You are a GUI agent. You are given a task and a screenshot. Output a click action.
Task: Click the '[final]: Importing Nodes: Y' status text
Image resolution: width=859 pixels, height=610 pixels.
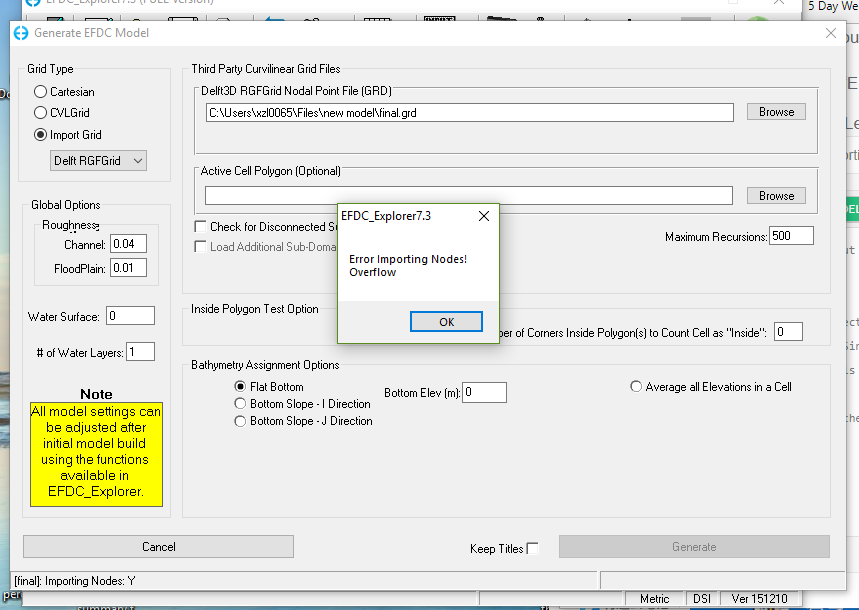point(75,581)
